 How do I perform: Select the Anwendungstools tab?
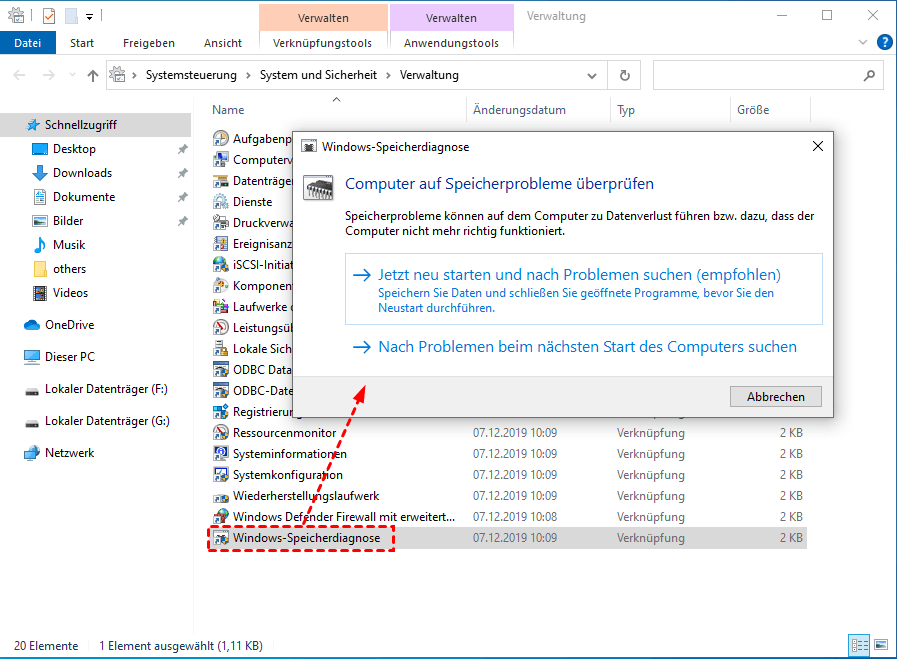coord(451,43)
